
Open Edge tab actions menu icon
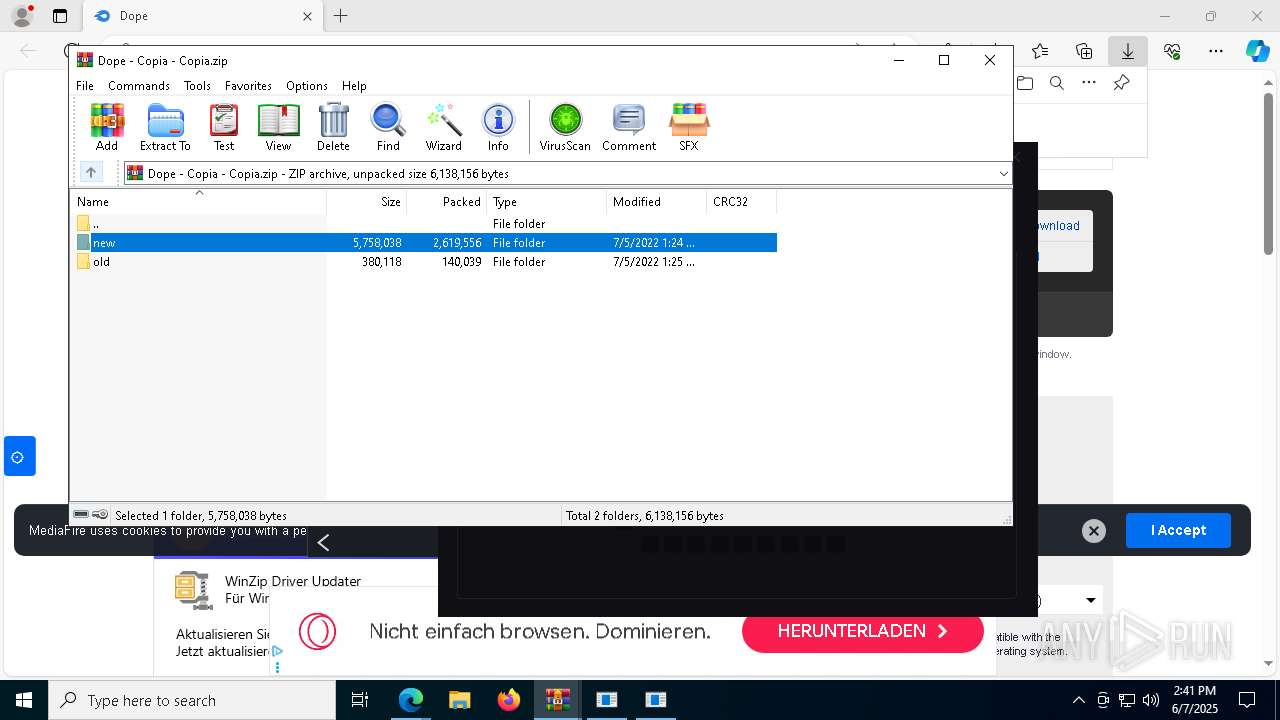(x=59, y=16)
